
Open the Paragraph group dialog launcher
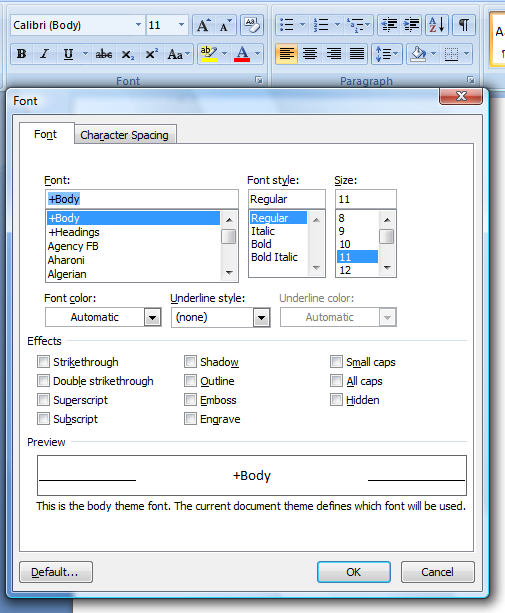(x=470, y=80)
